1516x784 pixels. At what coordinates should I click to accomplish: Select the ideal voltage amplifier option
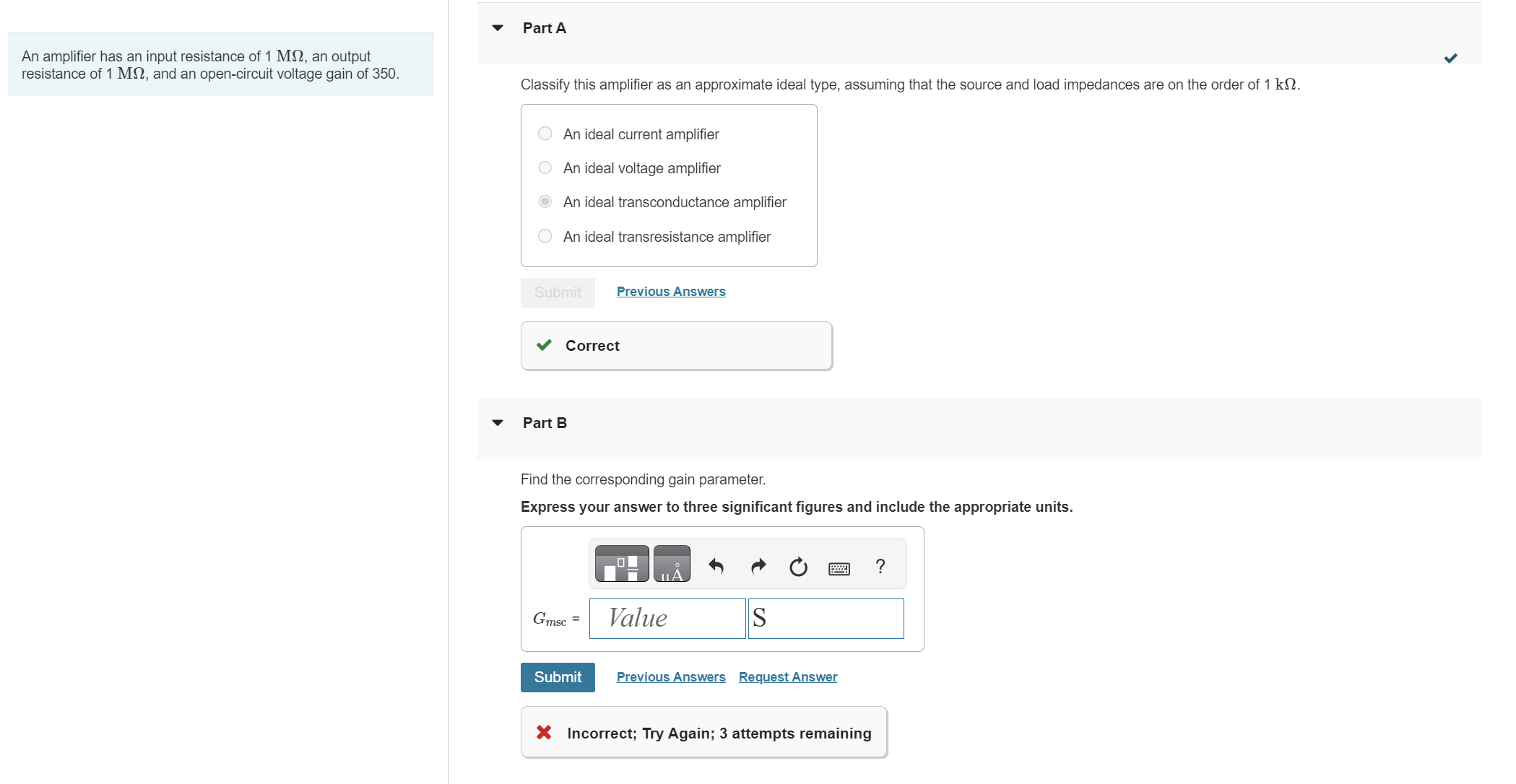[x=545, y=168]
